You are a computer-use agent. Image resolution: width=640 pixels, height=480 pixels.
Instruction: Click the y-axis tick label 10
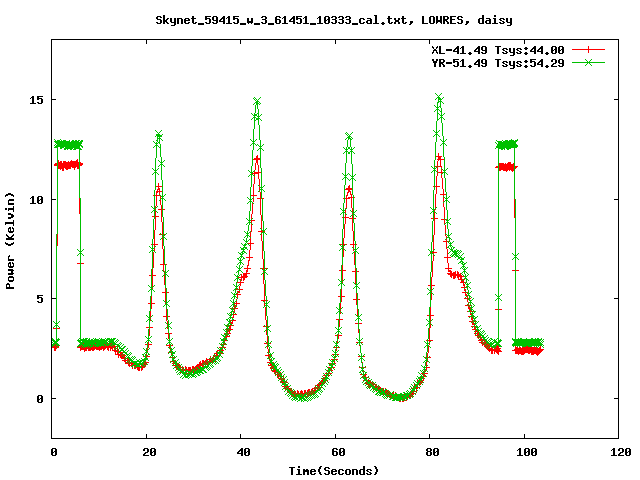36,200
